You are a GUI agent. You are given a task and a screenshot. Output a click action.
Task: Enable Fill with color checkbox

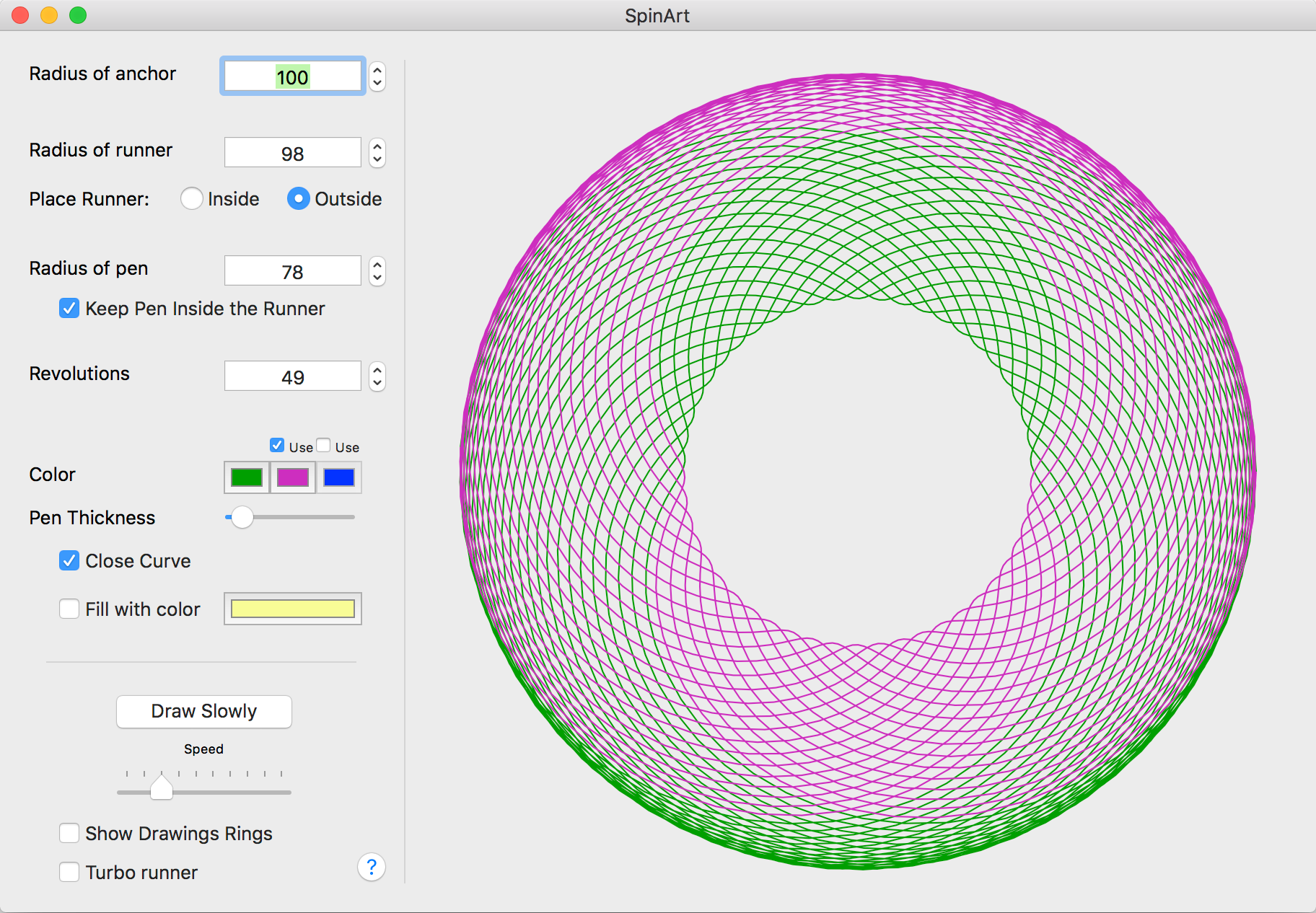coord(69,609)
